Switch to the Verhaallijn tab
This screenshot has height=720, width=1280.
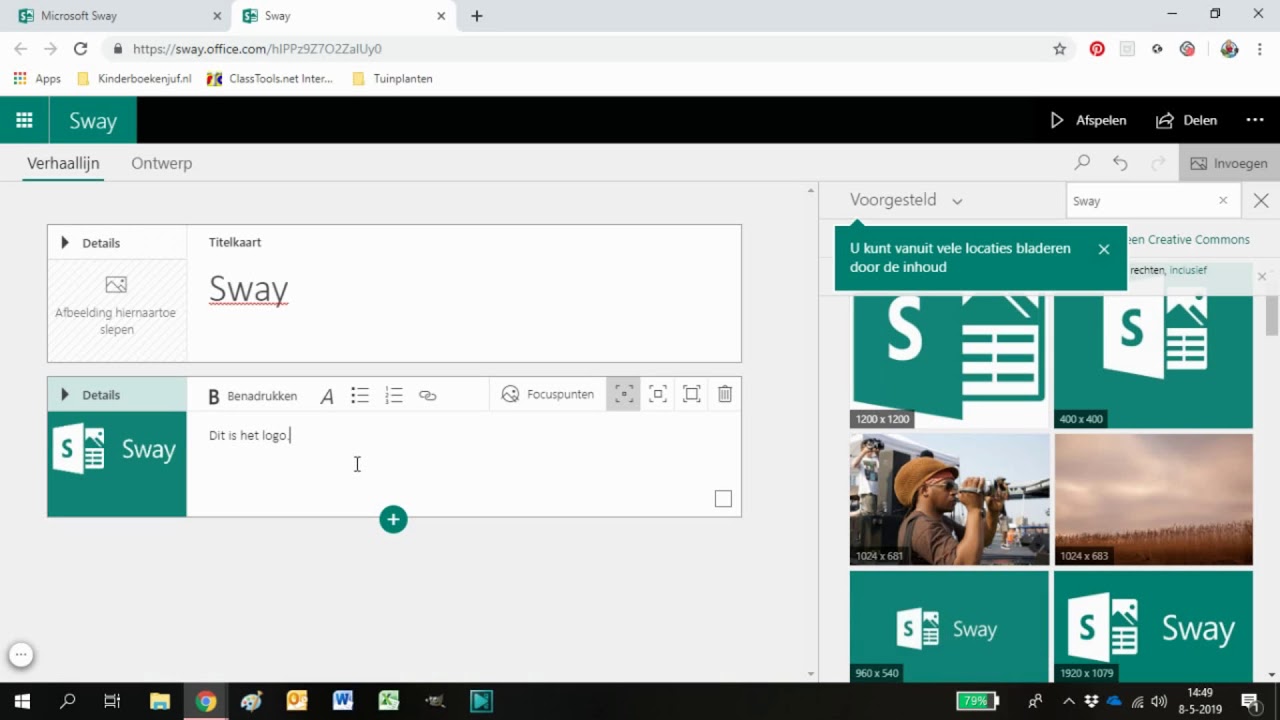63,163
